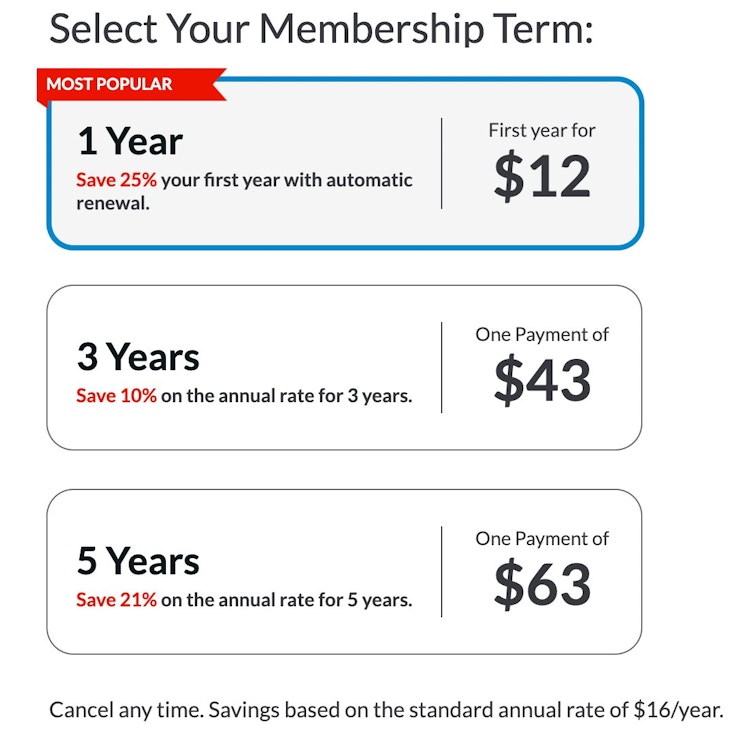Click the red Save 10% text
Screen dimensions: 750x746
point(116,396)
